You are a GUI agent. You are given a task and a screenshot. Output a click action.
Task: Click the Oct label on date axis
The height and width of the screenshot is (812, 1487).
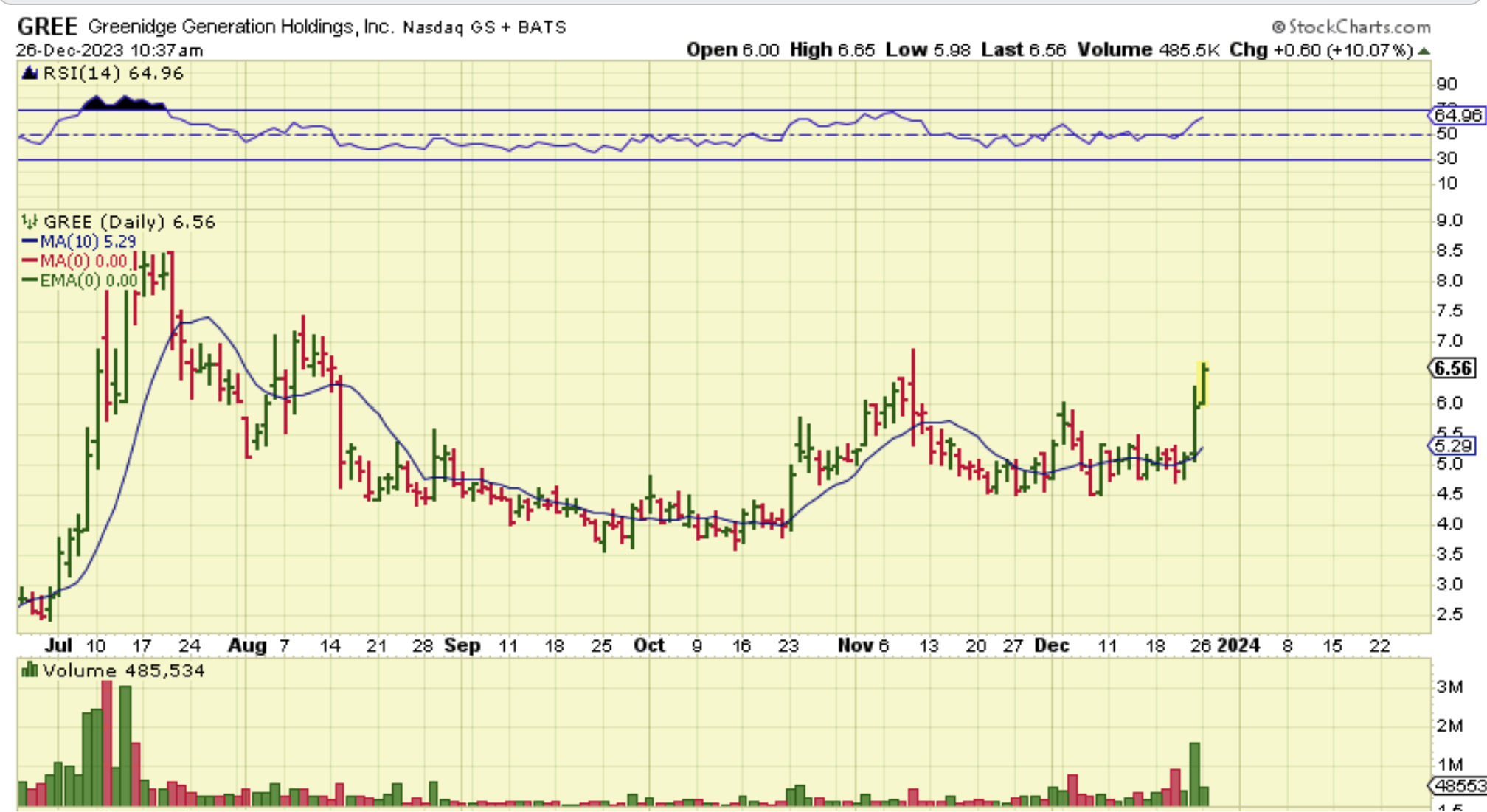(649, 646)
